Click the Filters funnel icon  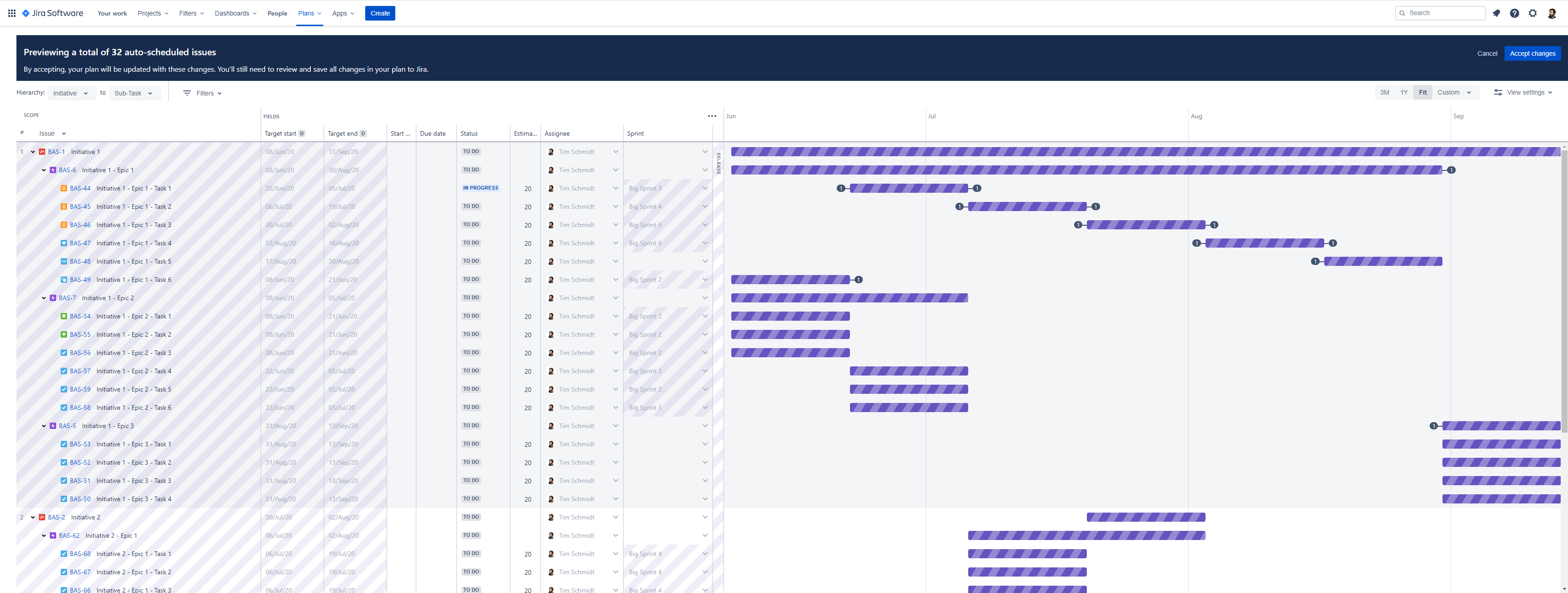coord(187,93)
